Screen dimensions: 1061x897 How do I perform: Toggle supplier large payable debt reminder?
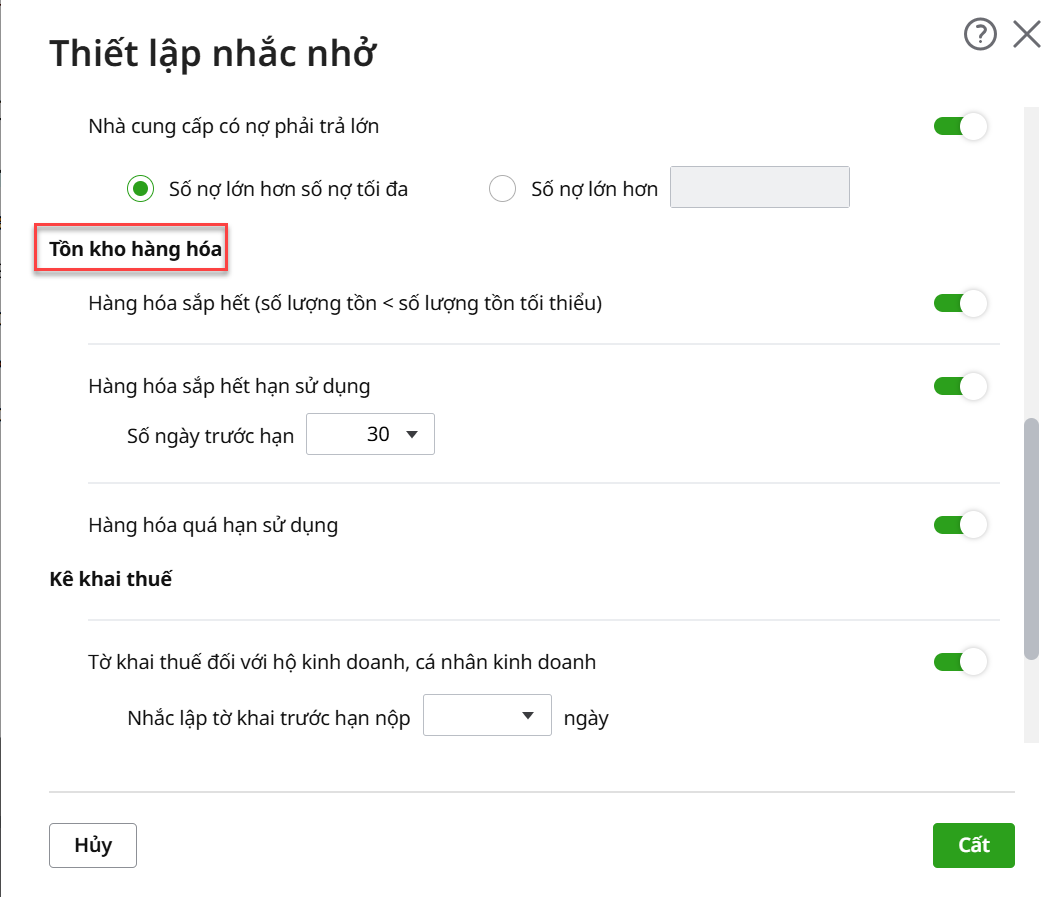(960, 127)
